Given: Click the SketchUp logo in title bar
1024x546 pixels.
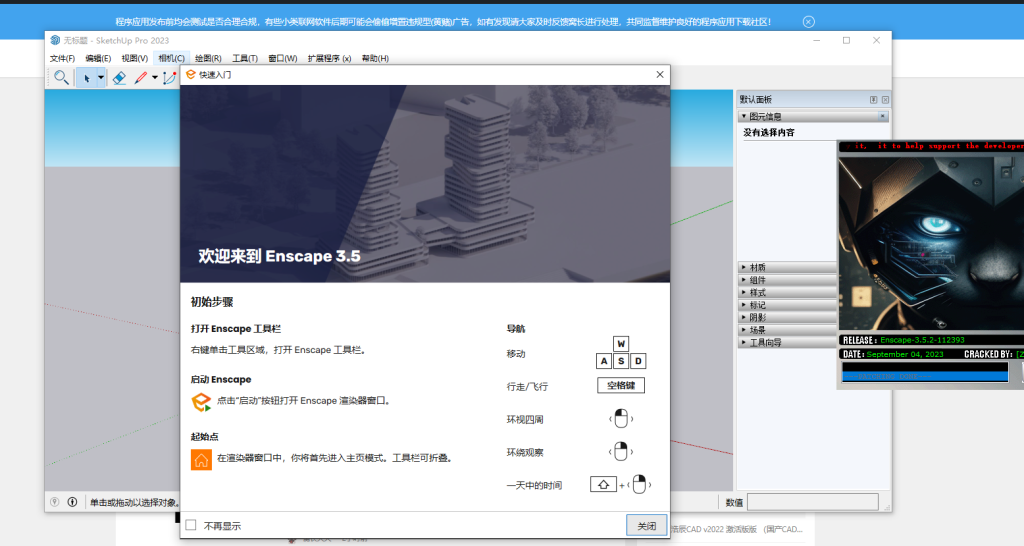Looking at the screenshot, I should [56, 40].
